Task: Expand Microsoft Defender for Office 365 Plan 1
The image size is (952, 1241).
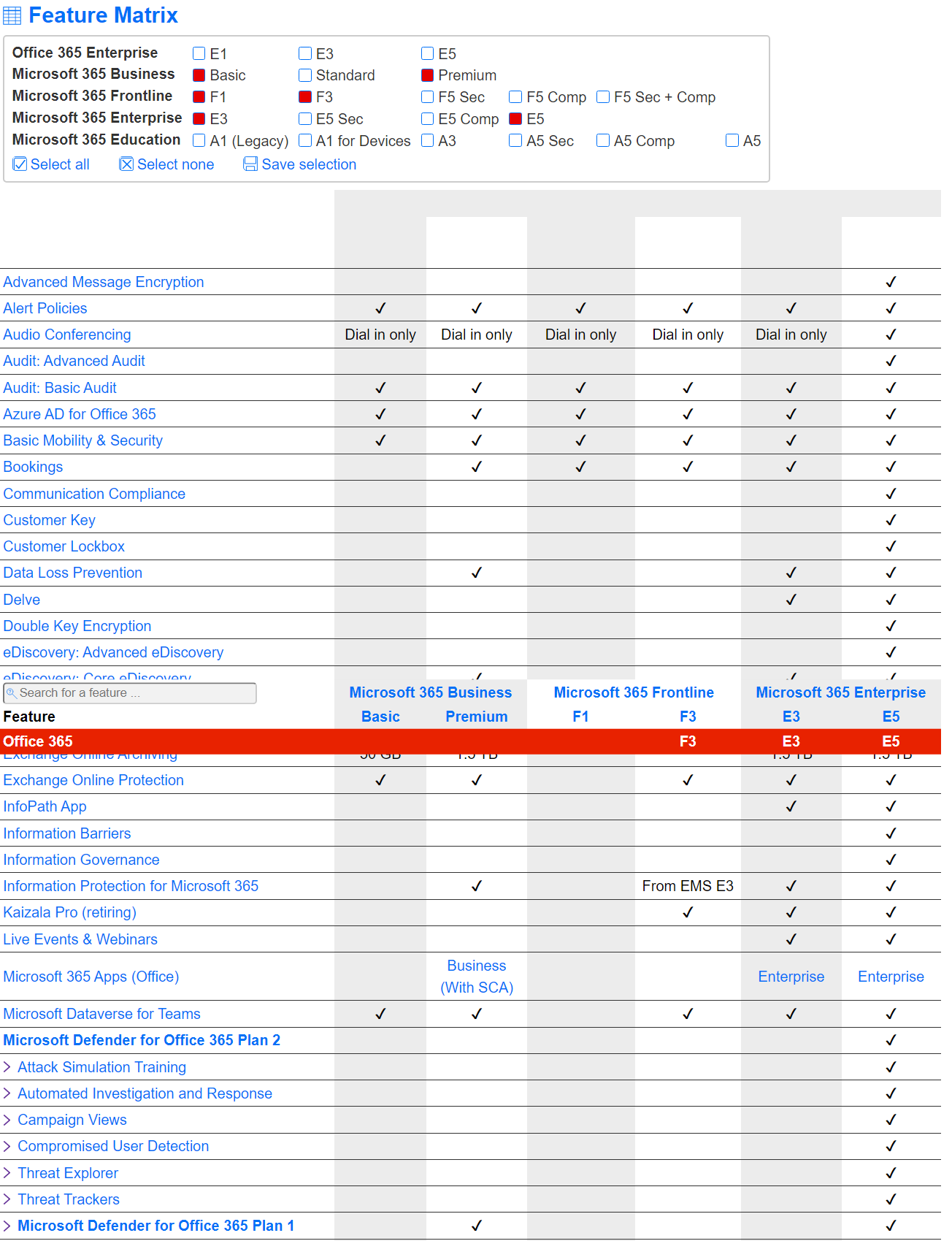Action: pyautogui.click(x=7, y=1226)
